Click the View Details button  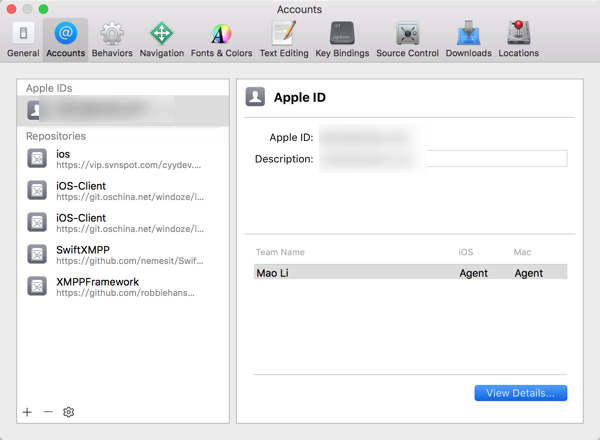(520, 393)
